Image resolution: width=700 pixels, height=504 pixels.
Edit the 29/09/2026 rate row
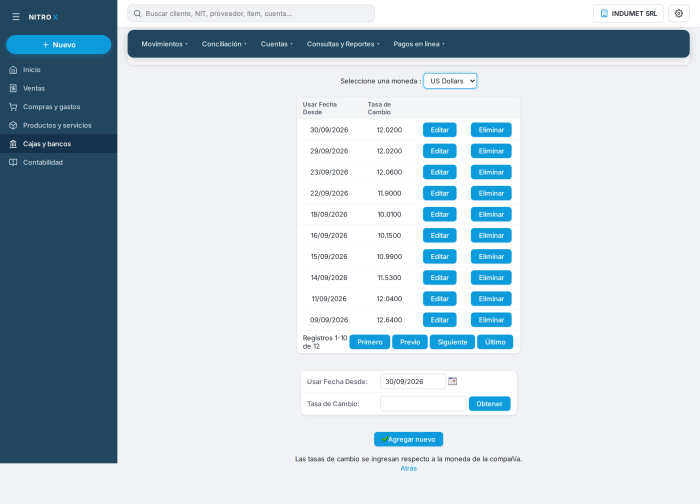pos(440,151)
